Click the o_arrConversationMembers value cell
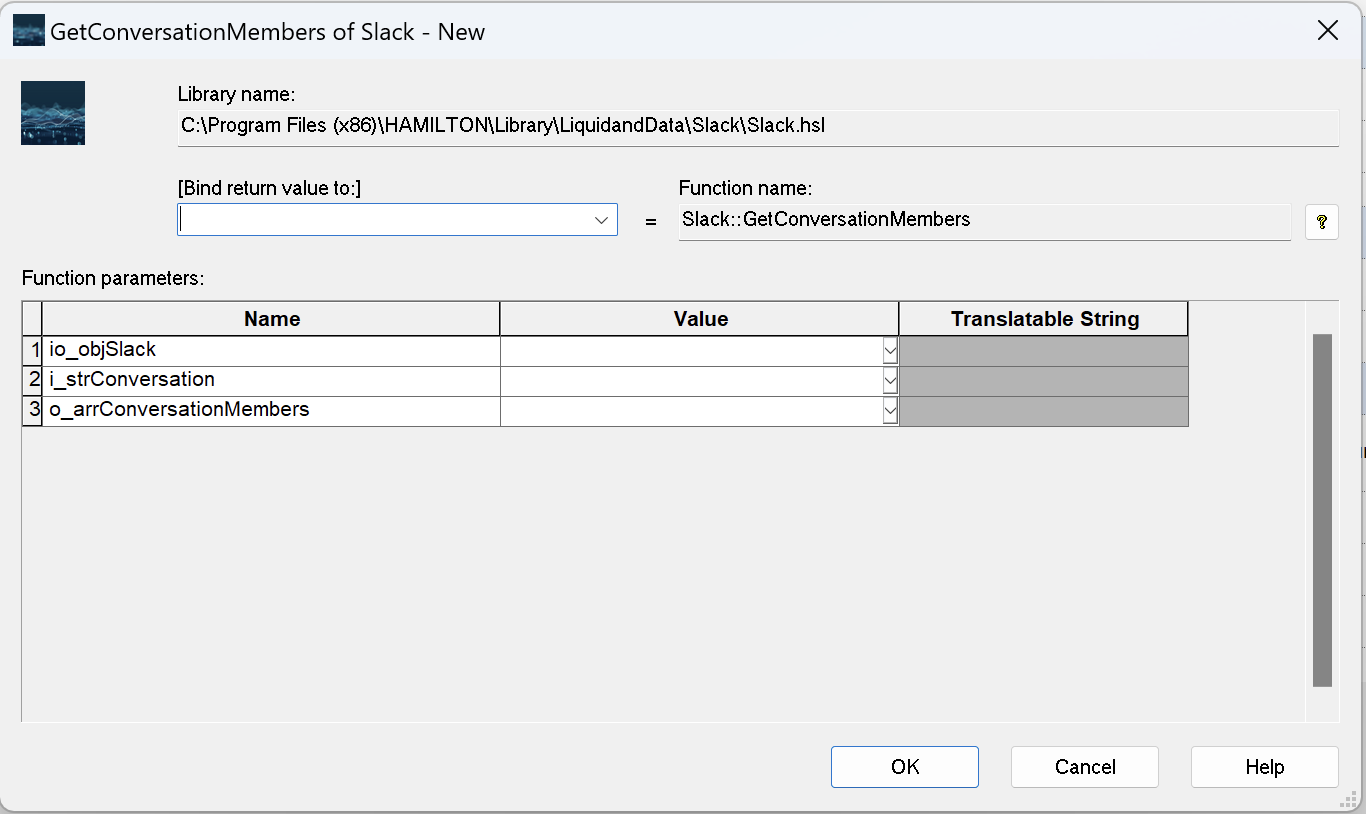This screenshot has height=814, width=1366. pos(692,411)
